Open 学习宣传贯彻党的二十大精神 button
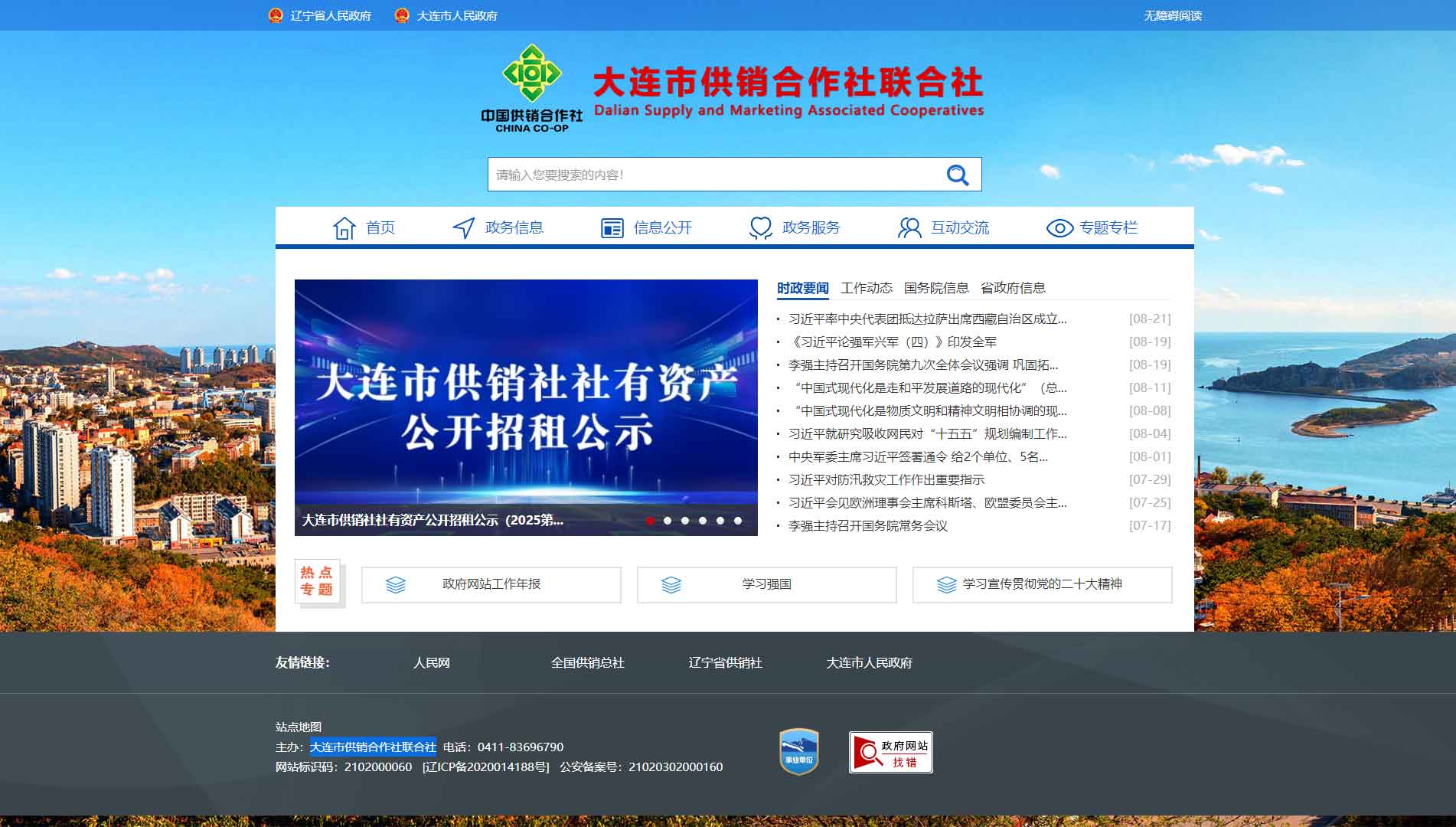Screen dimensions: 1456x827 point(1043,585)
